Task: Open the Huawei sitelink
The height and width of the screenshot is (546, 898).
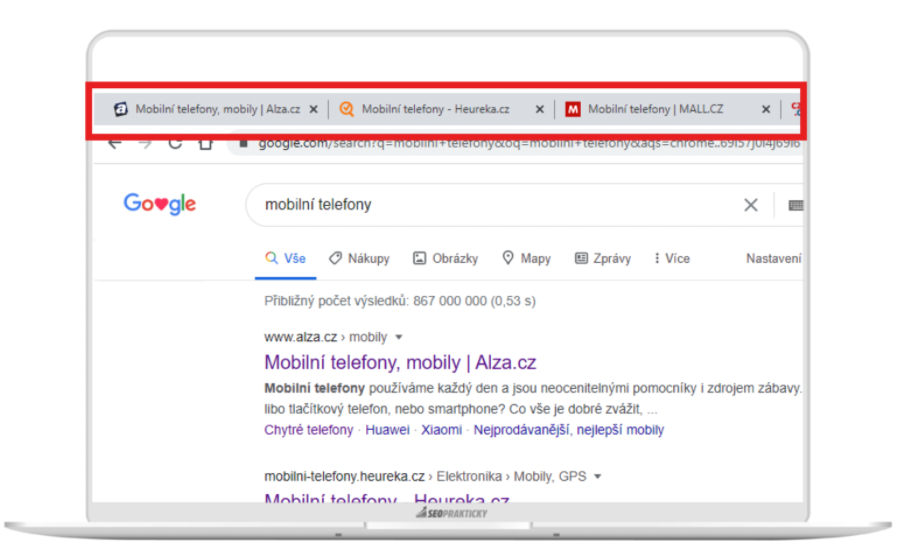Action: point(387,430)
